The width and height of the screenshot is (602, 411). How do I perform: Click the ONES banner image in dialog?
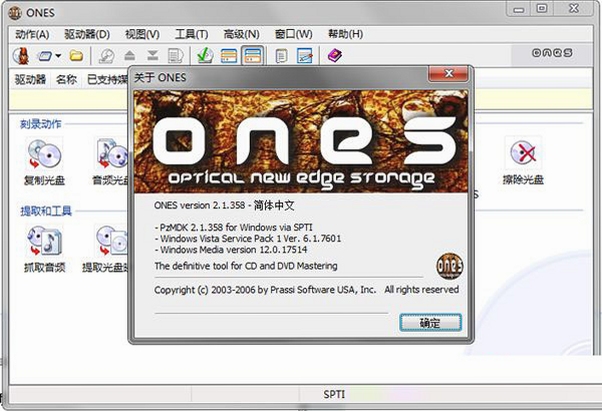point(301,142)
